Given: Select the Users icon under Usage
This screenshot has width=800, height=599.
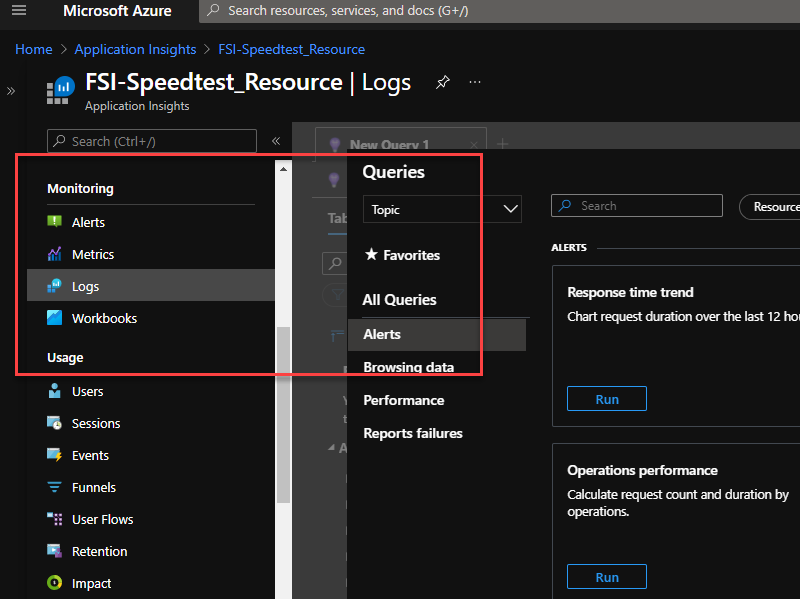Looking at the screenshot, I should [x=57, y=391].
